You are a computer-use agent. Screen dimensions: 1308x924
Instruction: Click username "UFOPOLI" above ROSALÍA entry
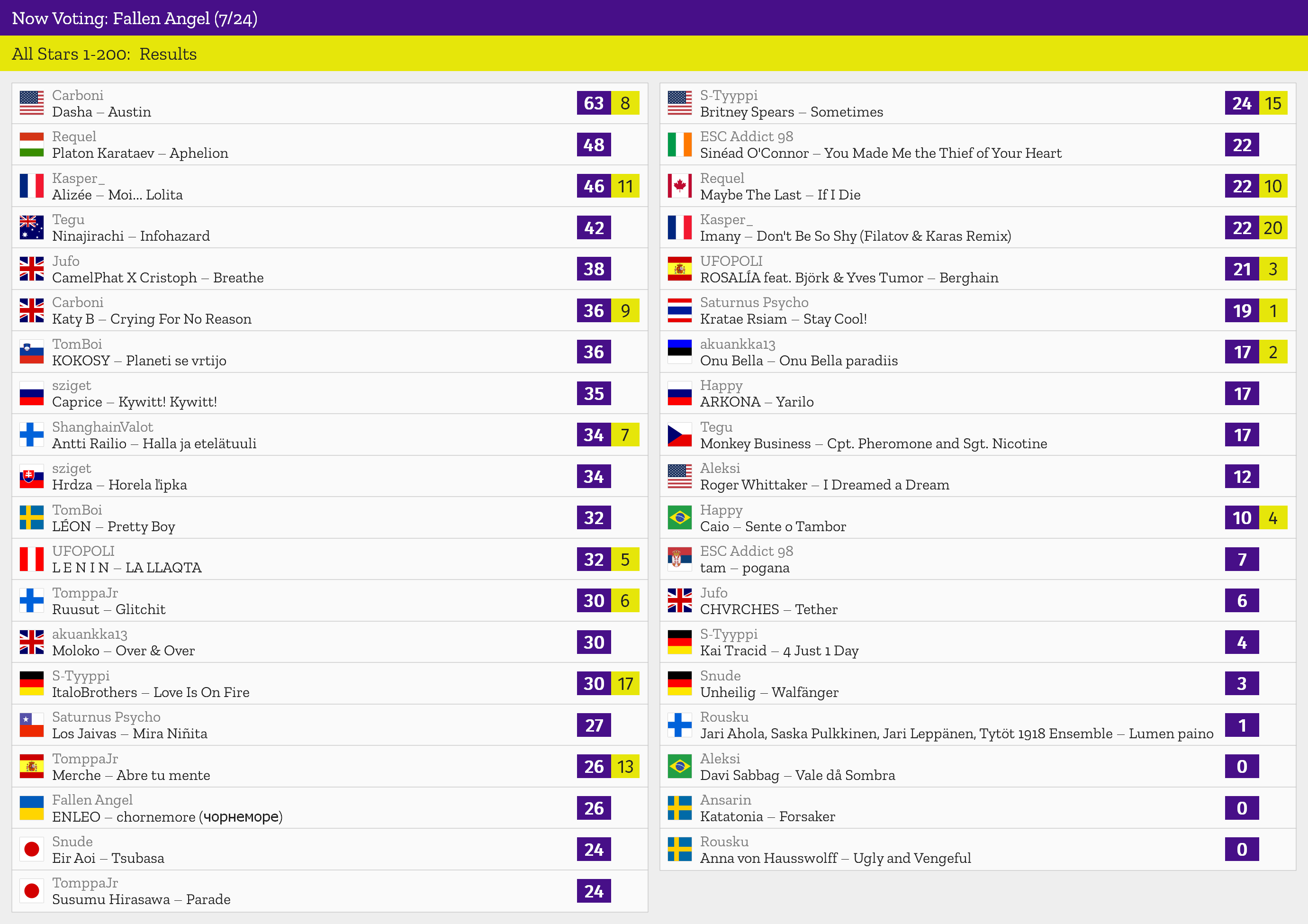731,261
